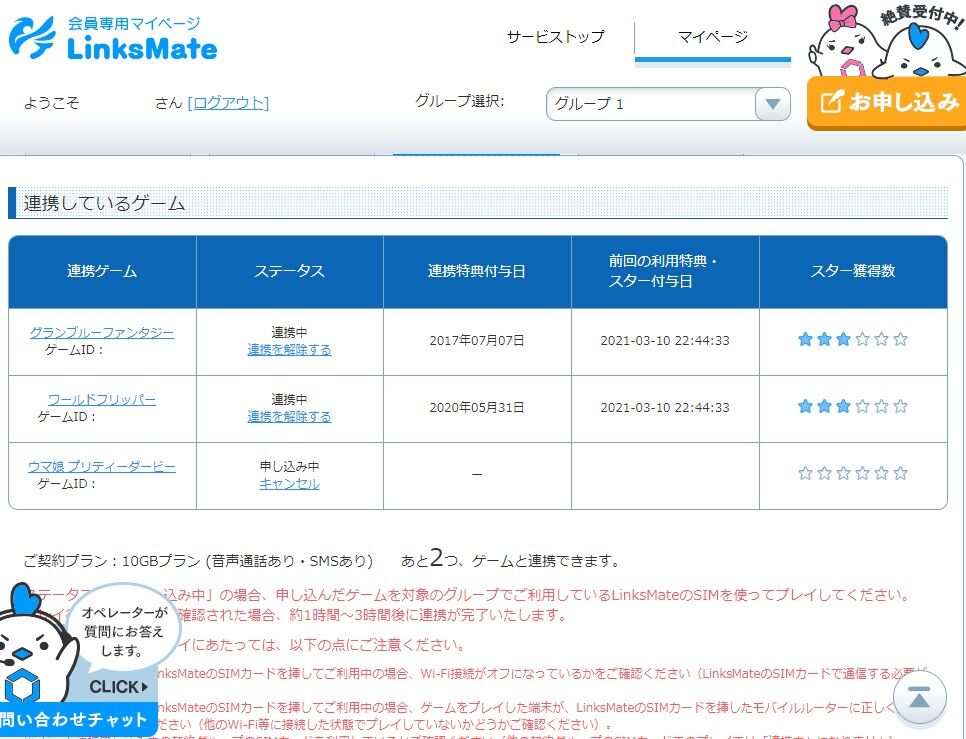
Task: Click キャンセル for ウマ娘 プリティーダービー
Action: [x=289, y=484]
